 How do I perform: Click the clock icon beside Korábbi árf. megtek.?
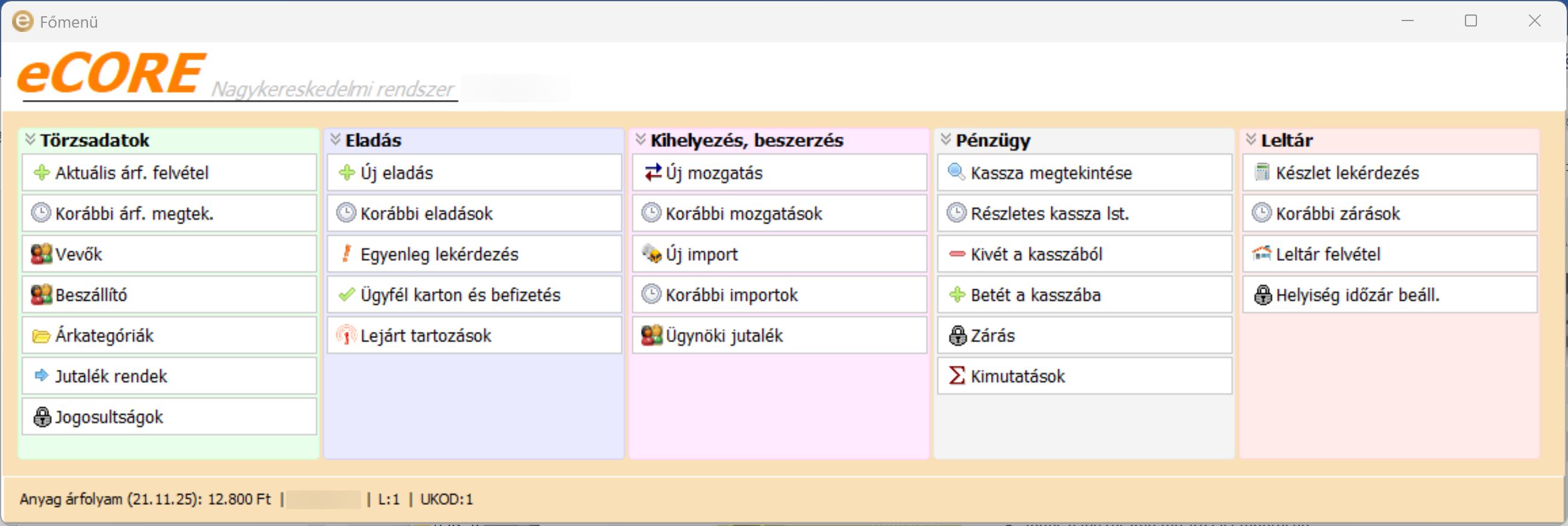coord(41,213)
